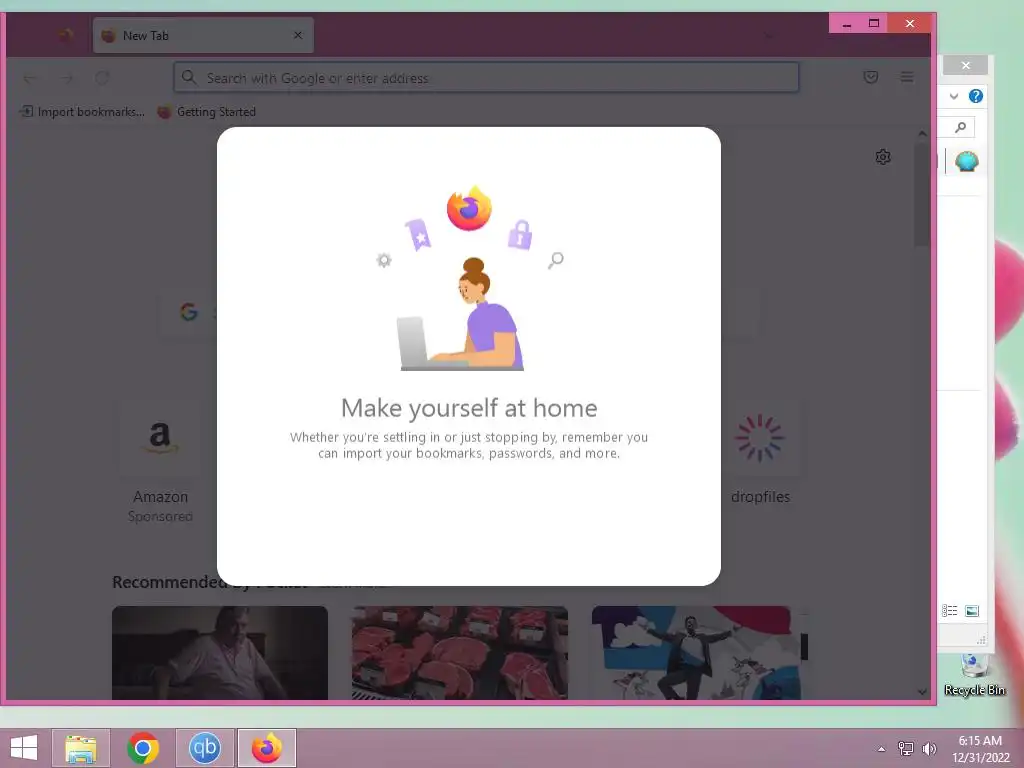Image resolution: width=1024 pixels, height=768 pixels.
Task: Switch to large icons view in background window
Action: 972,611
